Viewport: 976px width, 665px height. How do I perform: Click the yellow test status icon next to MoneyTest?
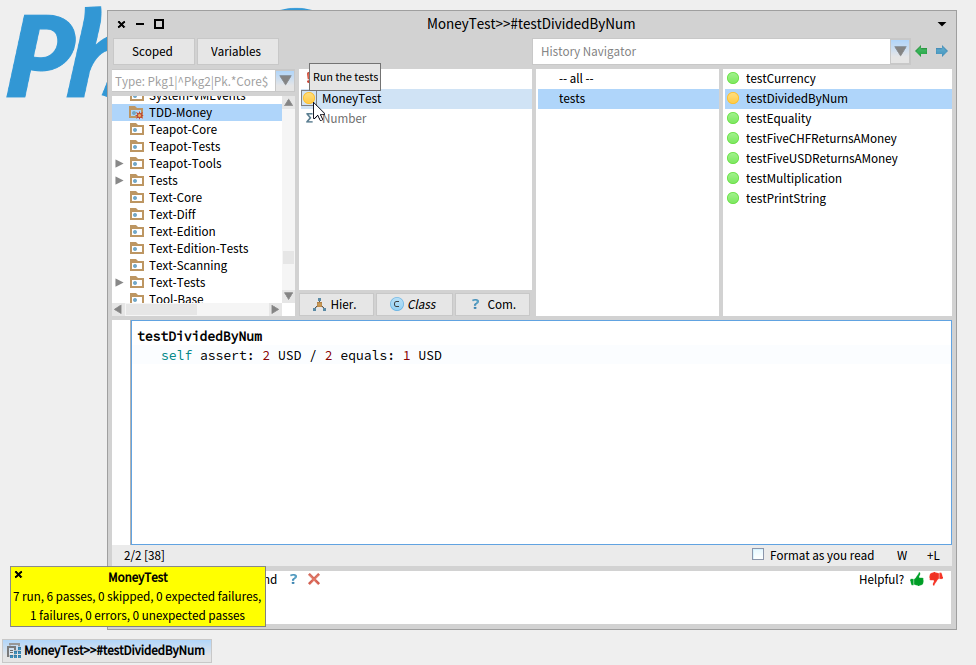309,98
